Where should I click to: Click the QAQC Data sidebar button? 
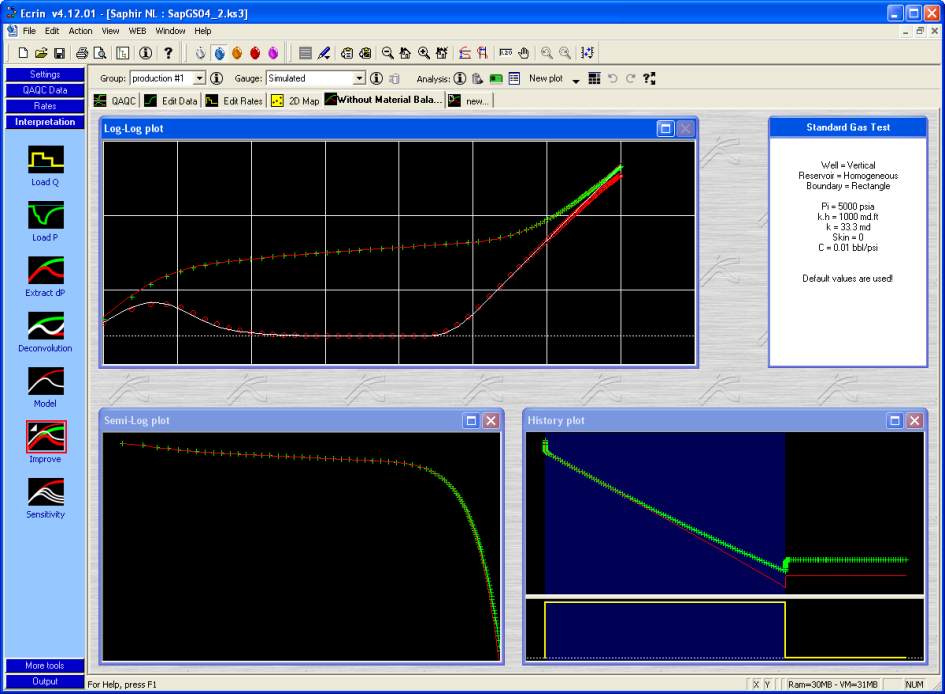coord(44,90)
